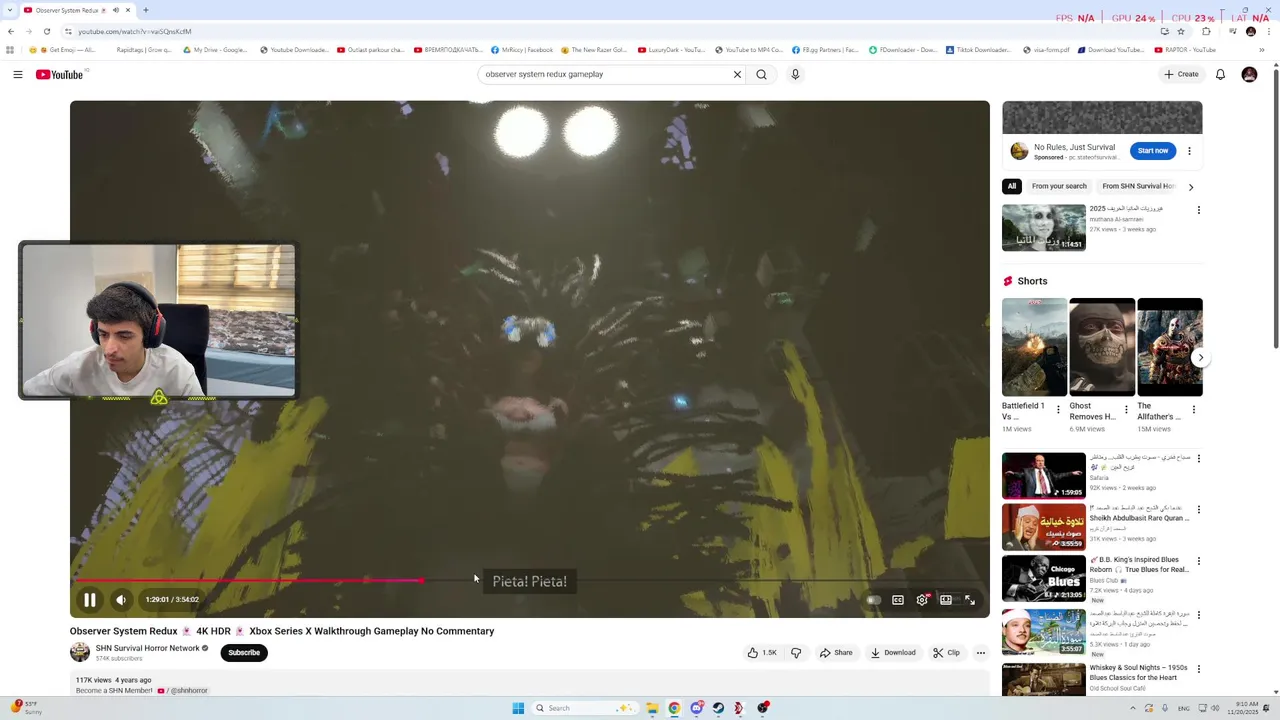Show hidden system tray icons

click(x=1133, y=708)
